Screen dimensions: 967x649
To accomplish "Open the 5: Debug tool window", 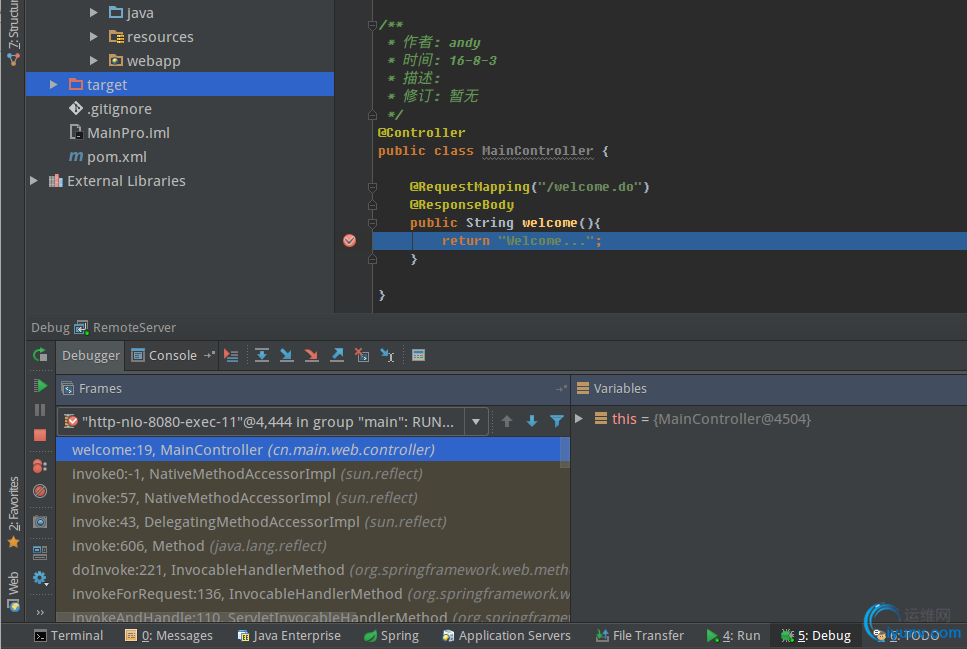I will [x=816, y=635].
